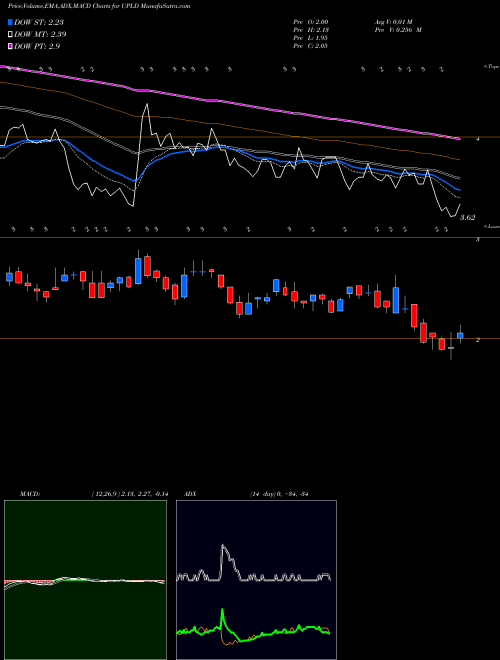Select the 'Pre L: 1.93' value

point(311,38)
